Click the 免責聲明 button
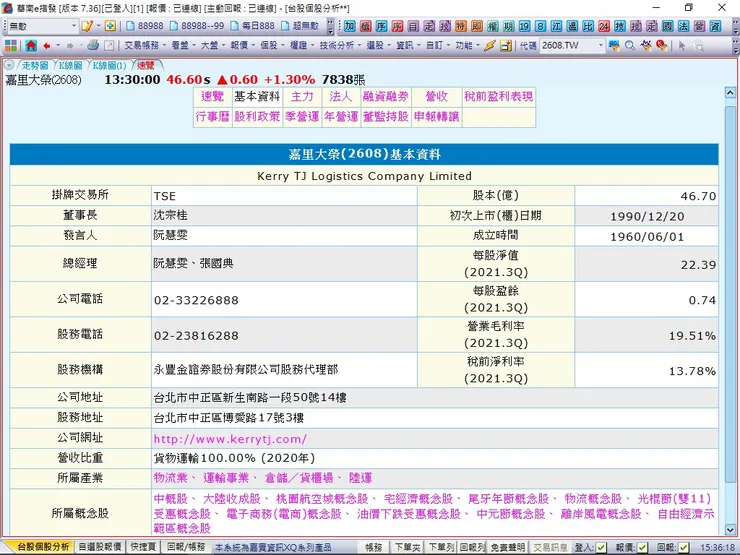Image resolution: width=740 pixels, height=555 pixels. pos(508,547)
